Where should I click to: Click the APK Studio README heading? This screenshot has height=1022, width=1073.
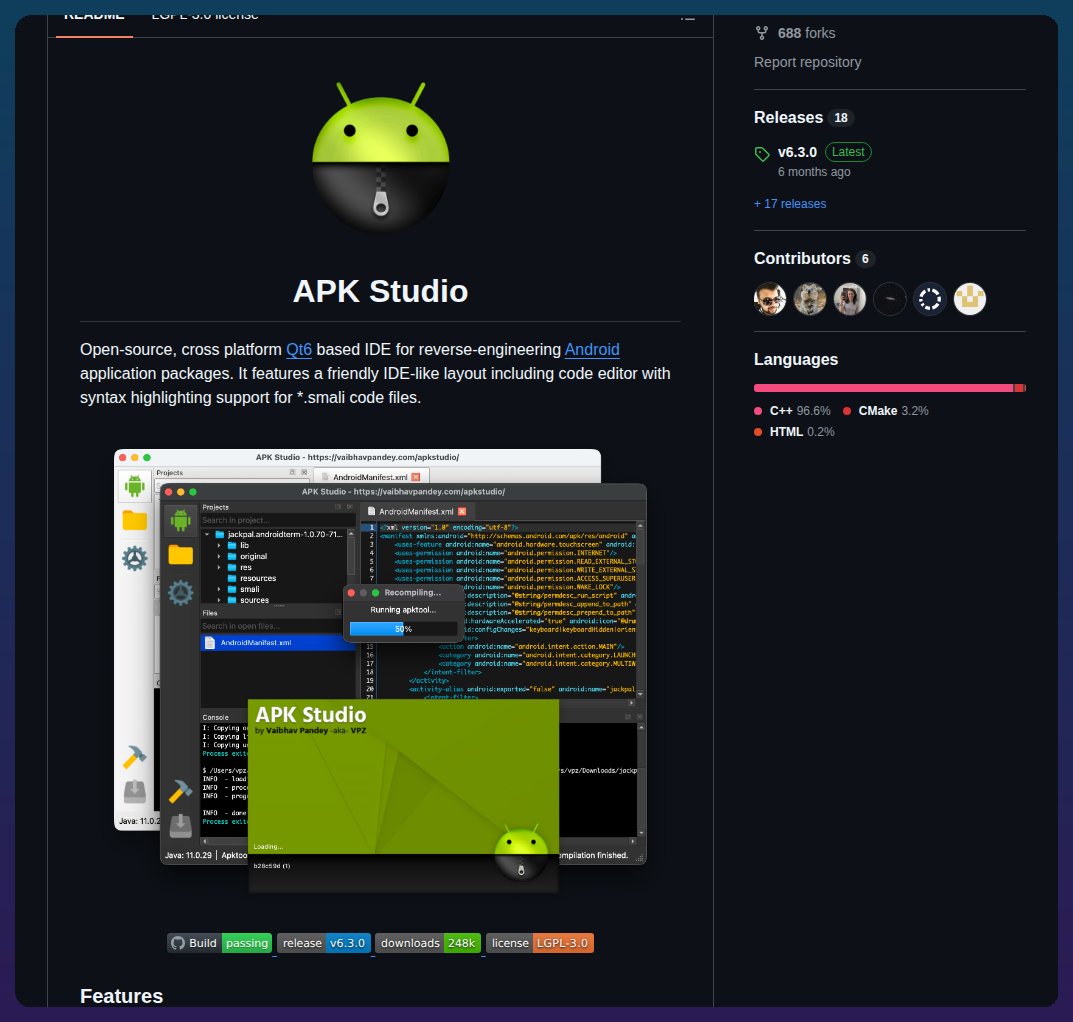[380, 292]
